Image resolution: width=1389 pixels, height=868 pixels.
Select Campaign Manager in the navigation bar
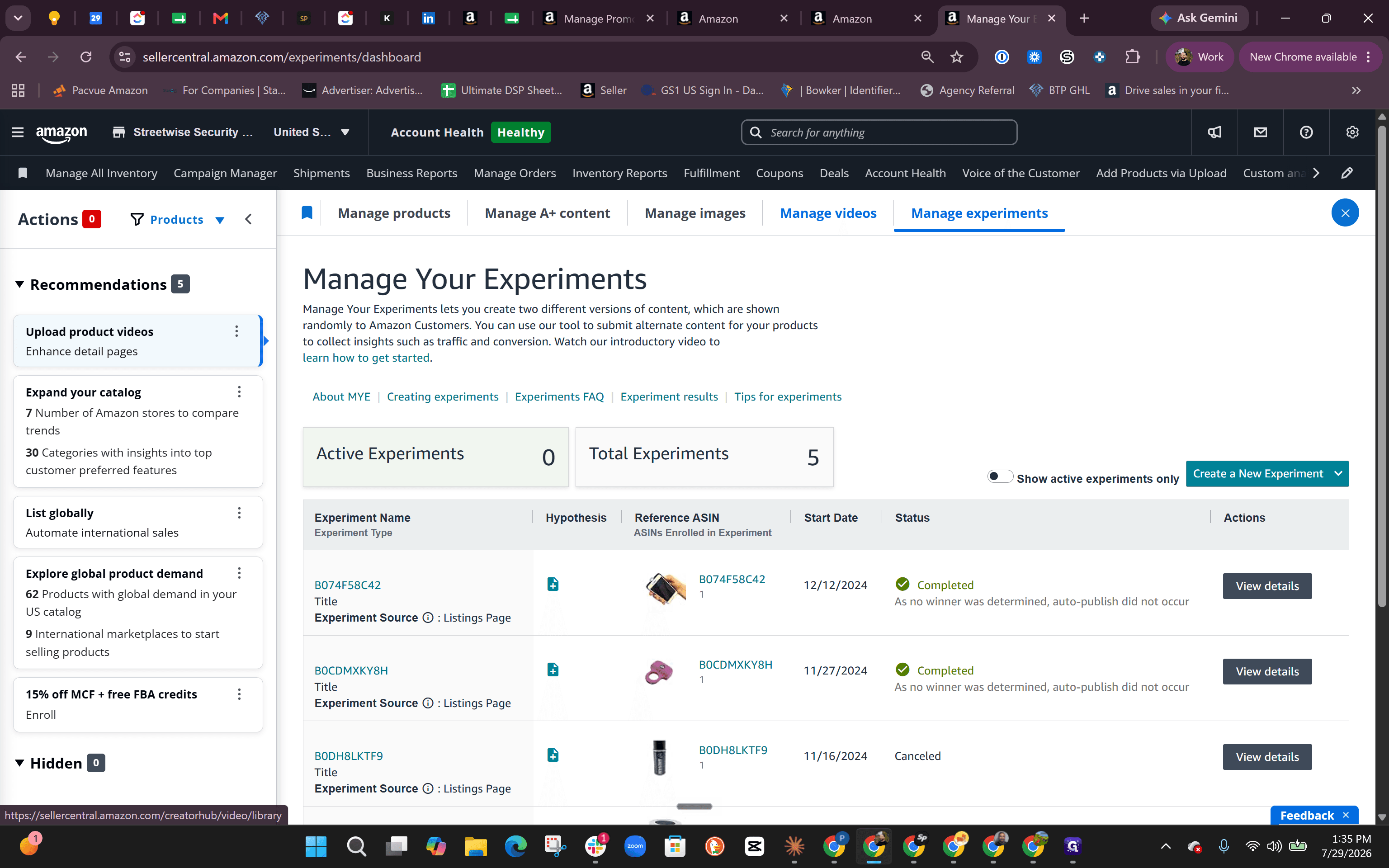click(x=225, y=173)
